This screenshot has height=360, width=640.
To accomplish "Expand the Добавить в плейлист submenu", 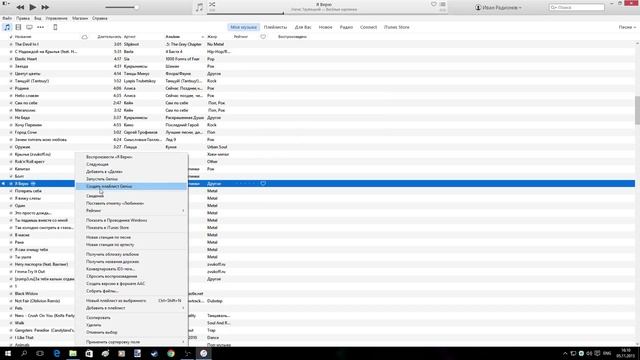I will (131, 308).
